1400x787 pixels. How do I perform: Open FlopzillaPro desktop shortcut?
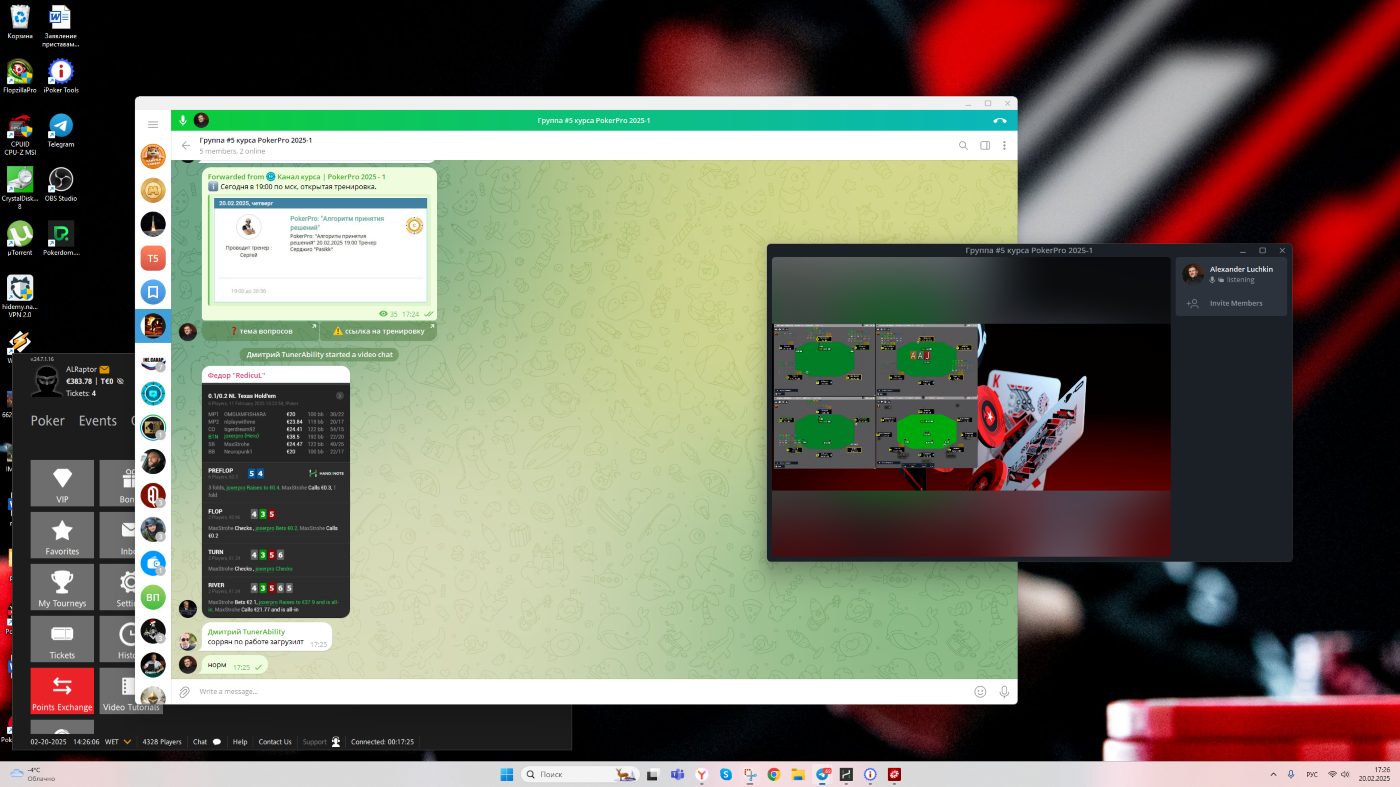(x=20, y=76)
